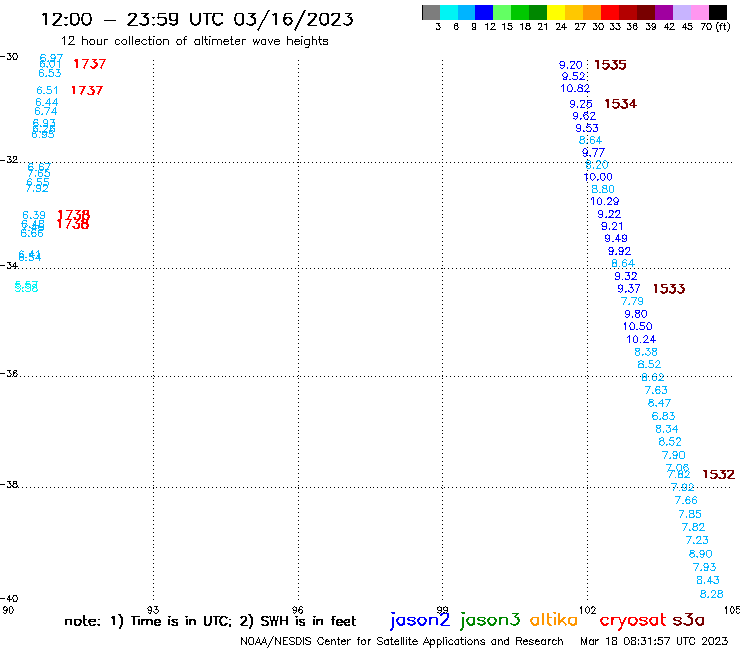Click the 'altika' satellite legend label
The image size is (740, 650).
tap(554, 619)
